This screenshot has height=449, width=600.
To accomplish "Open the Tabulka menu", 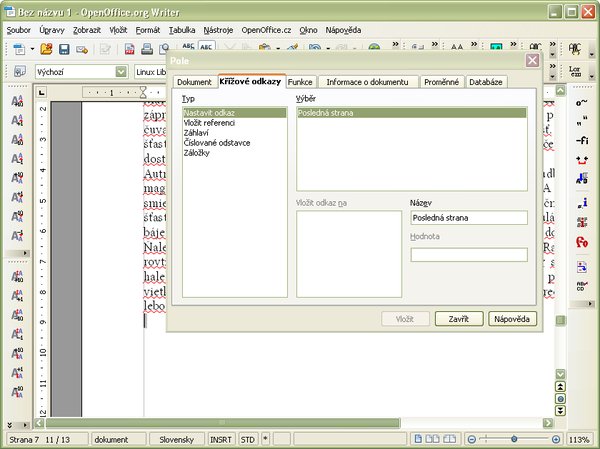I will 182,30.
